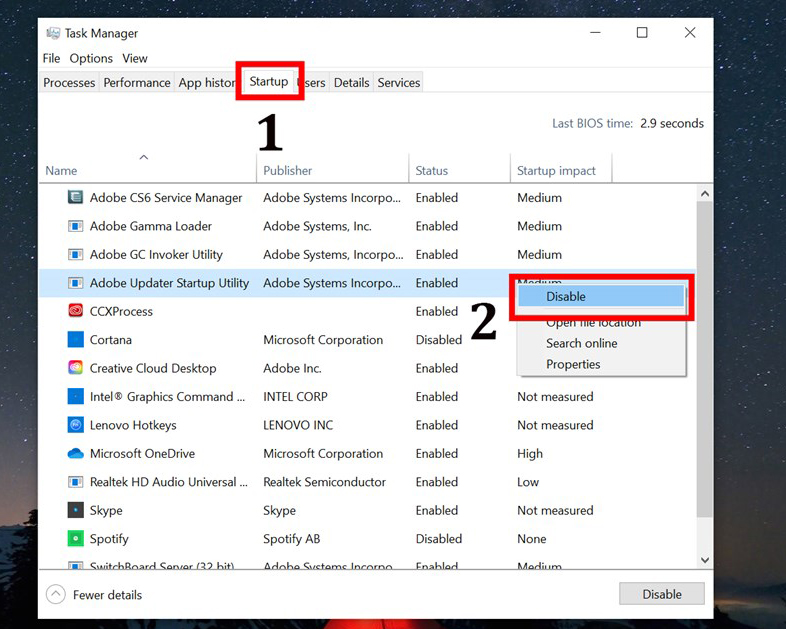Select the Creative Cloud Desktop icon

click(x=75, y=368)
